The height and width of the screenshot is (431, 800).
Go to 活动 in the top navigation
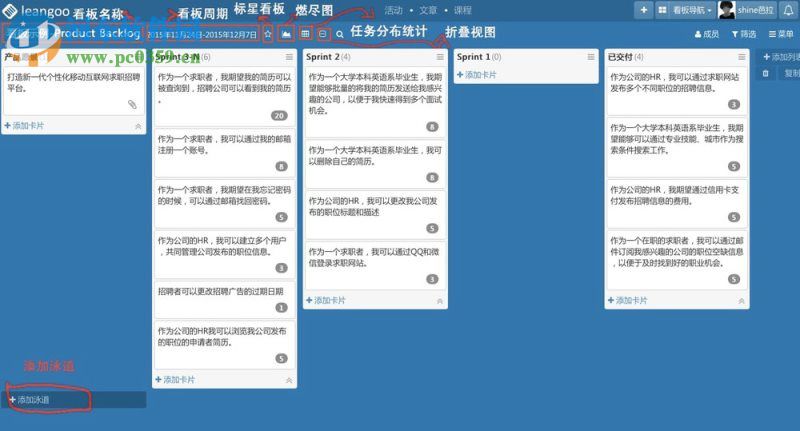[x=393, y=10]
